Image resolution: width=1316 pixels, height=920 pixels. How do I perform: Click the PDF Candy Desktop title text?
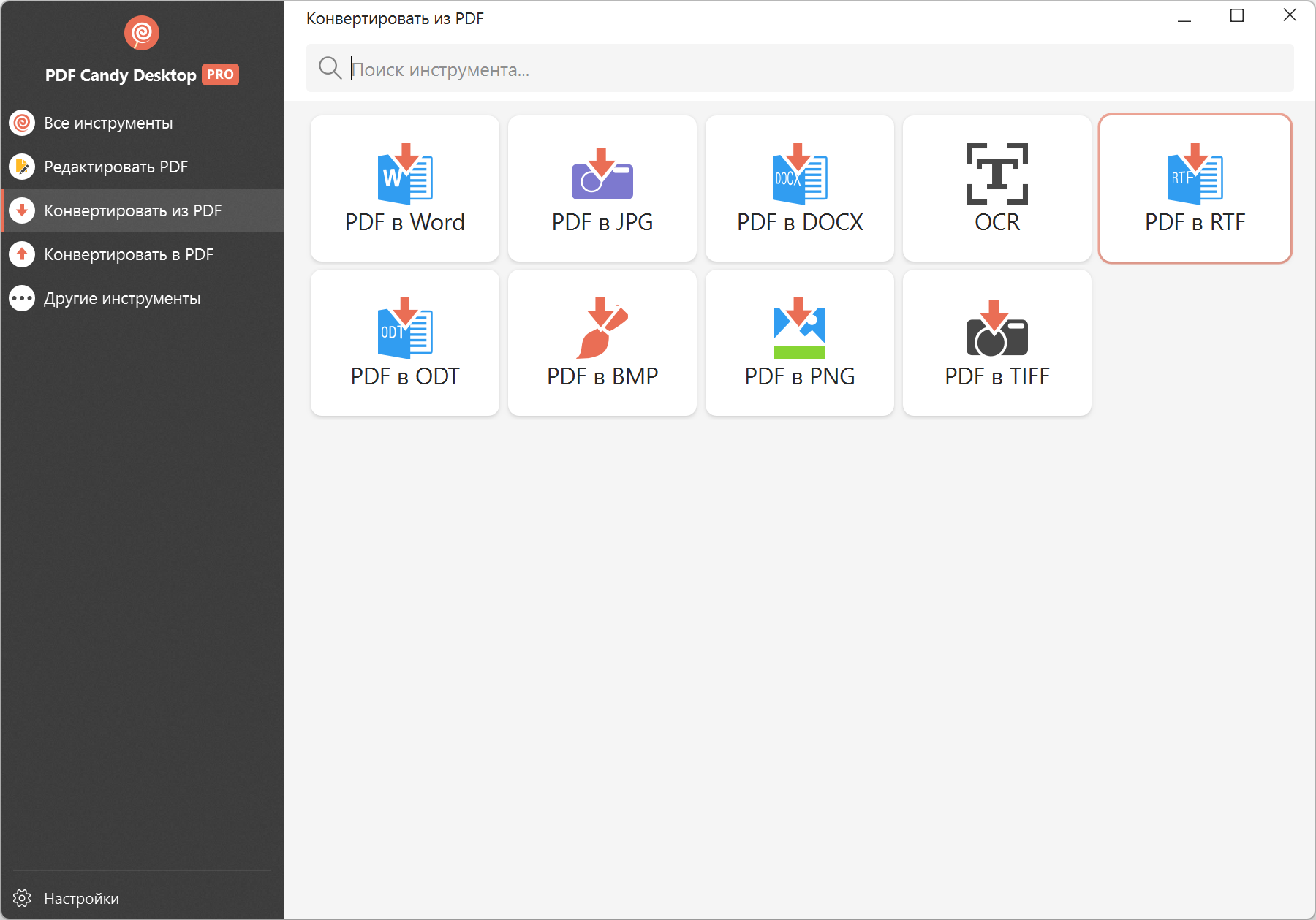(x=121, y=75)
